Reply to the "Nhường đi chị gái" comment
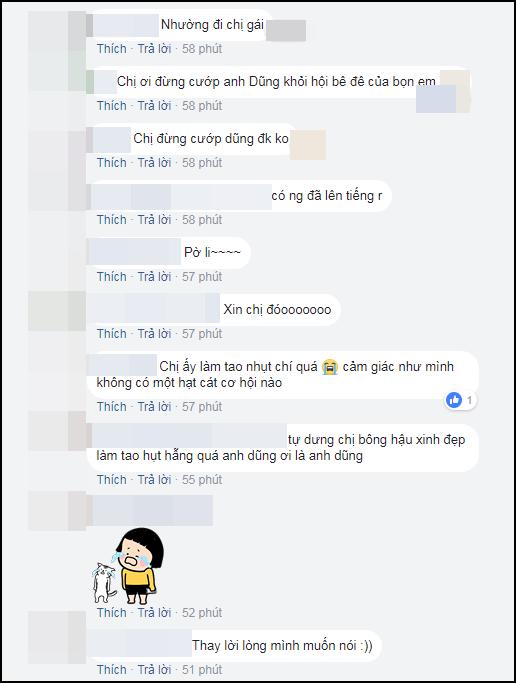Image resolution: width=516 pixels, height=683 pixels. [x=155, y=49]
